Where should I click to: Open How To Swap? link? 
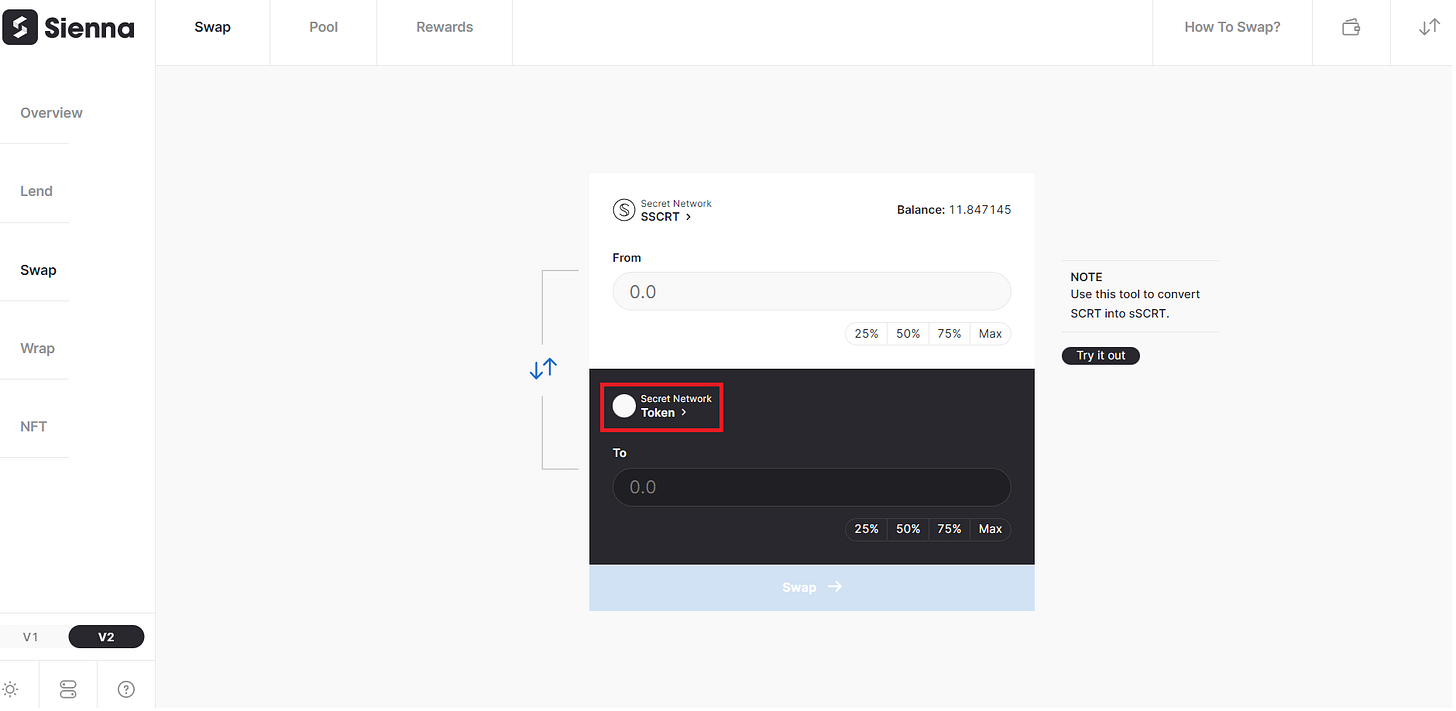[x=1232, y=27]
